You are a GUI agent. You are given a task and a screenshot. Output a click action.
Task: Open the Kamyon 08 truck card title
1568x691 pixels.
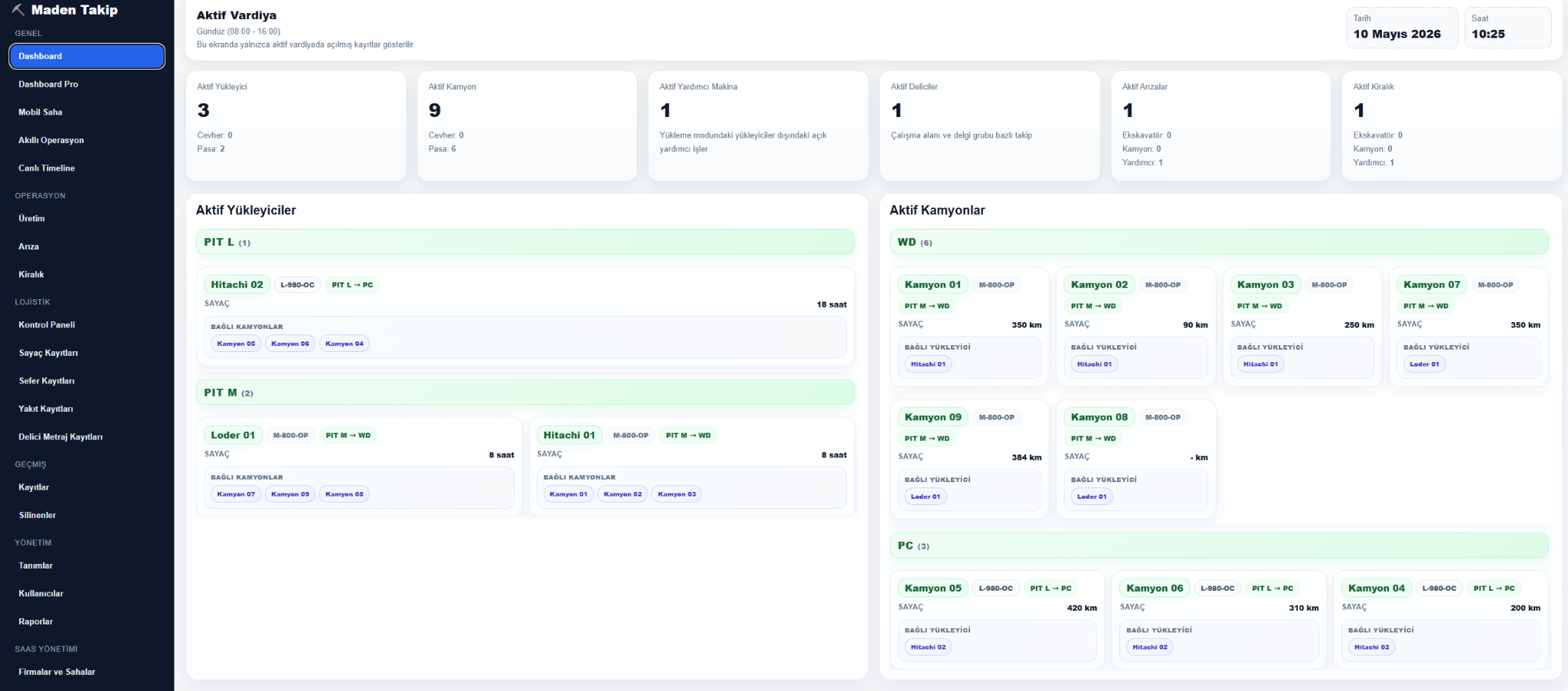(1099, 417)
